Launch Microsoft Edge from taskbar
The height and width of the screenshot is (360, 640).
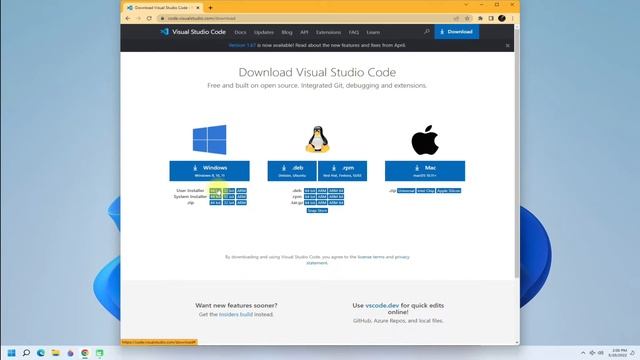point(41,353)
